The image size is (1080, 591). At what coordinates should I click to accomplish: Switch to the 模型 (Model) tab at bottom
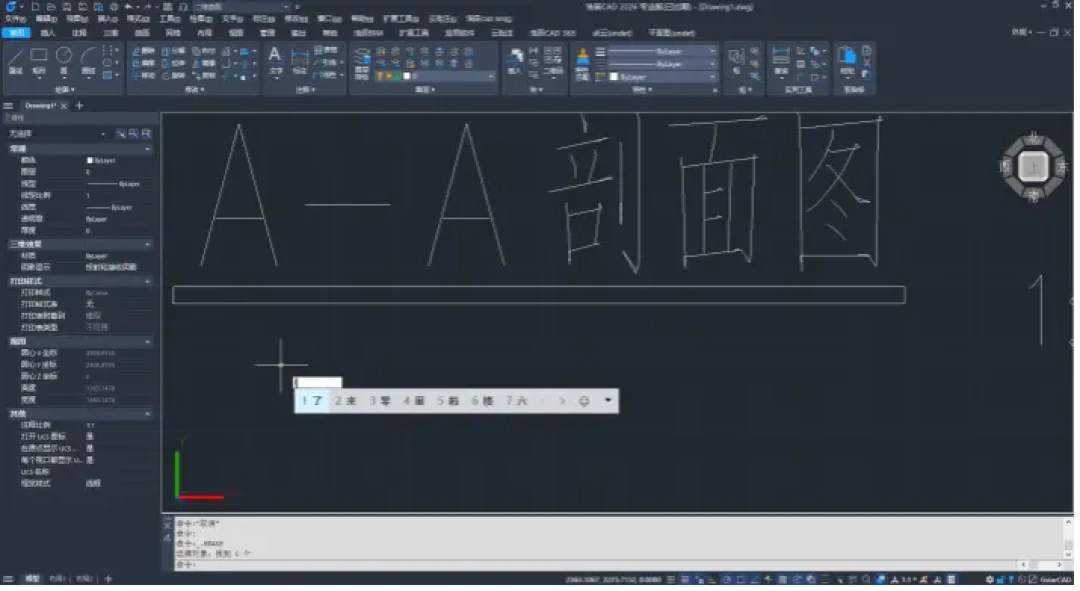tap(32, 579)
